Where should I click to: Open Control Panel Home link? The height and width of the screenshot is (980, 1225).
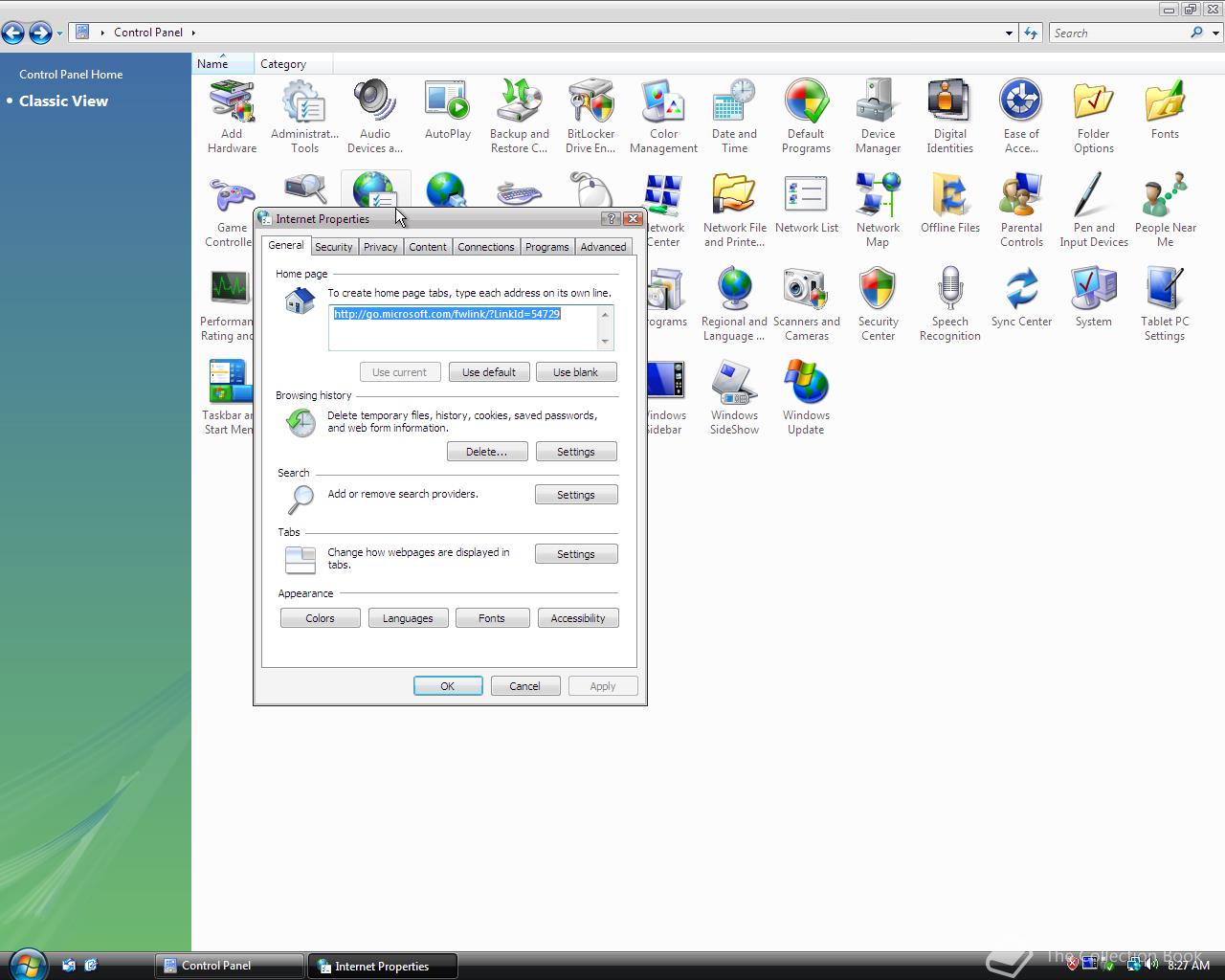[71, 74]
